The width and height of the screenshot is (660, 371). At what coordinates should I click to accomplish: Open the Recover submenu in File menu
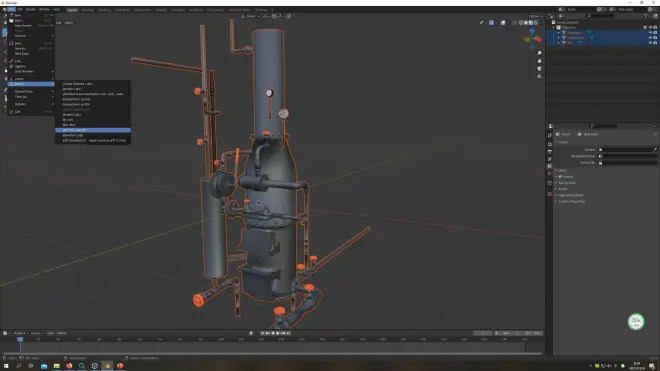pyautogui.click(x=32, y=36)
